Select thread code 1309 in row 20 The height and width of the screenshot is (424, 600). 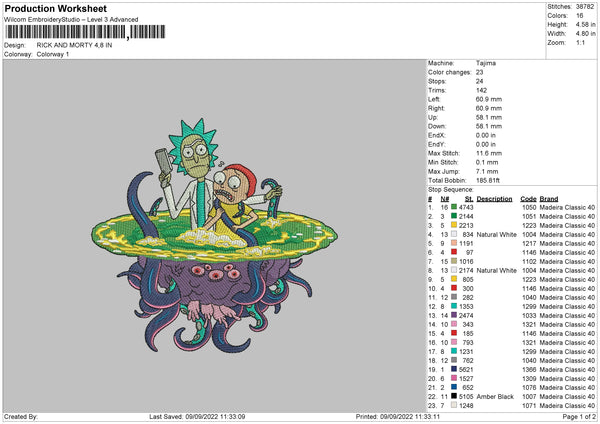pyautogui.click(x=529, y=378)
